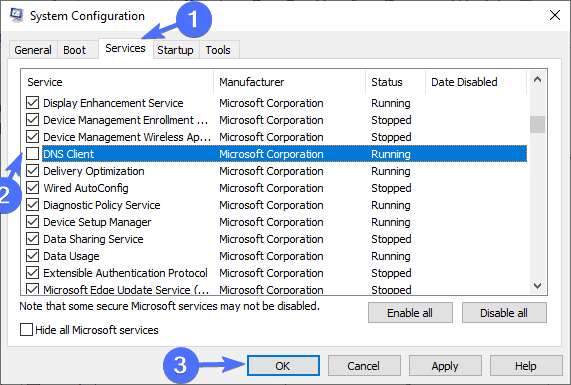Click the vertical scrollbar thumb
Image resolution: width=571 pixels, height=385 pixels.
537,125
